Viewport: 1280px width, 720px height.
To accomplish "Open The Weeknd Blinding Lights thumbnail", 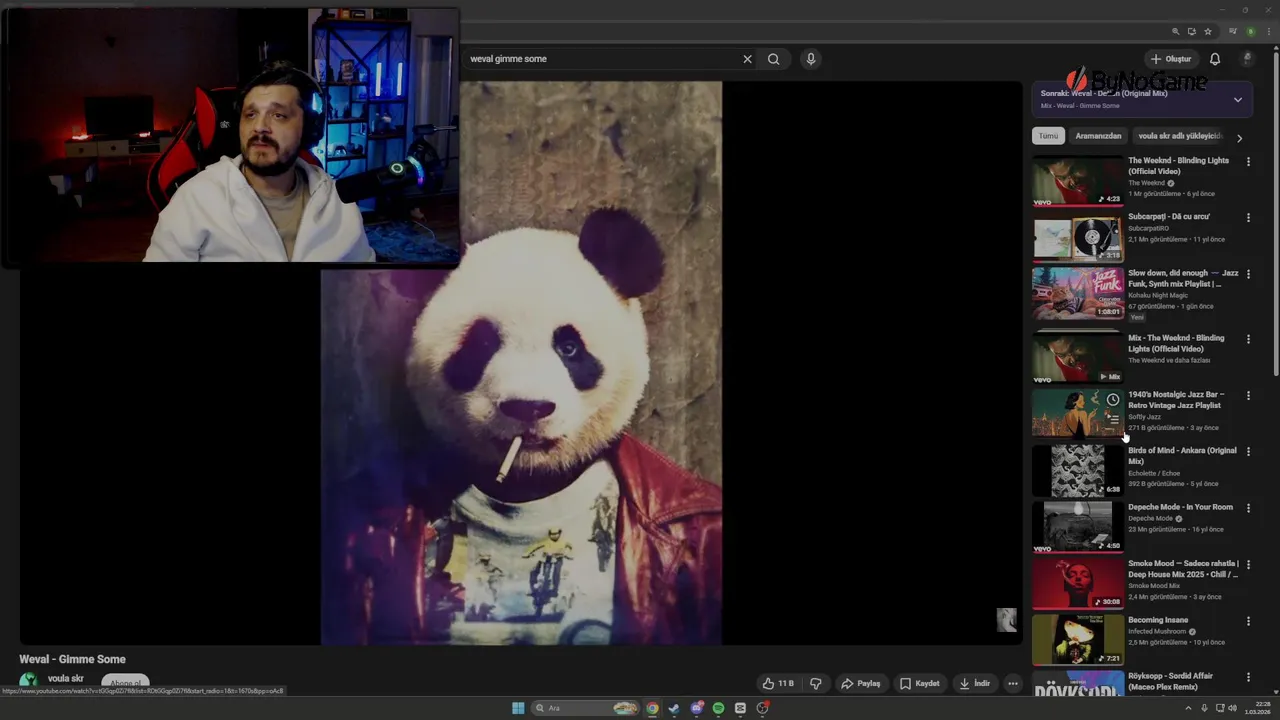I will click(1078, 181).
